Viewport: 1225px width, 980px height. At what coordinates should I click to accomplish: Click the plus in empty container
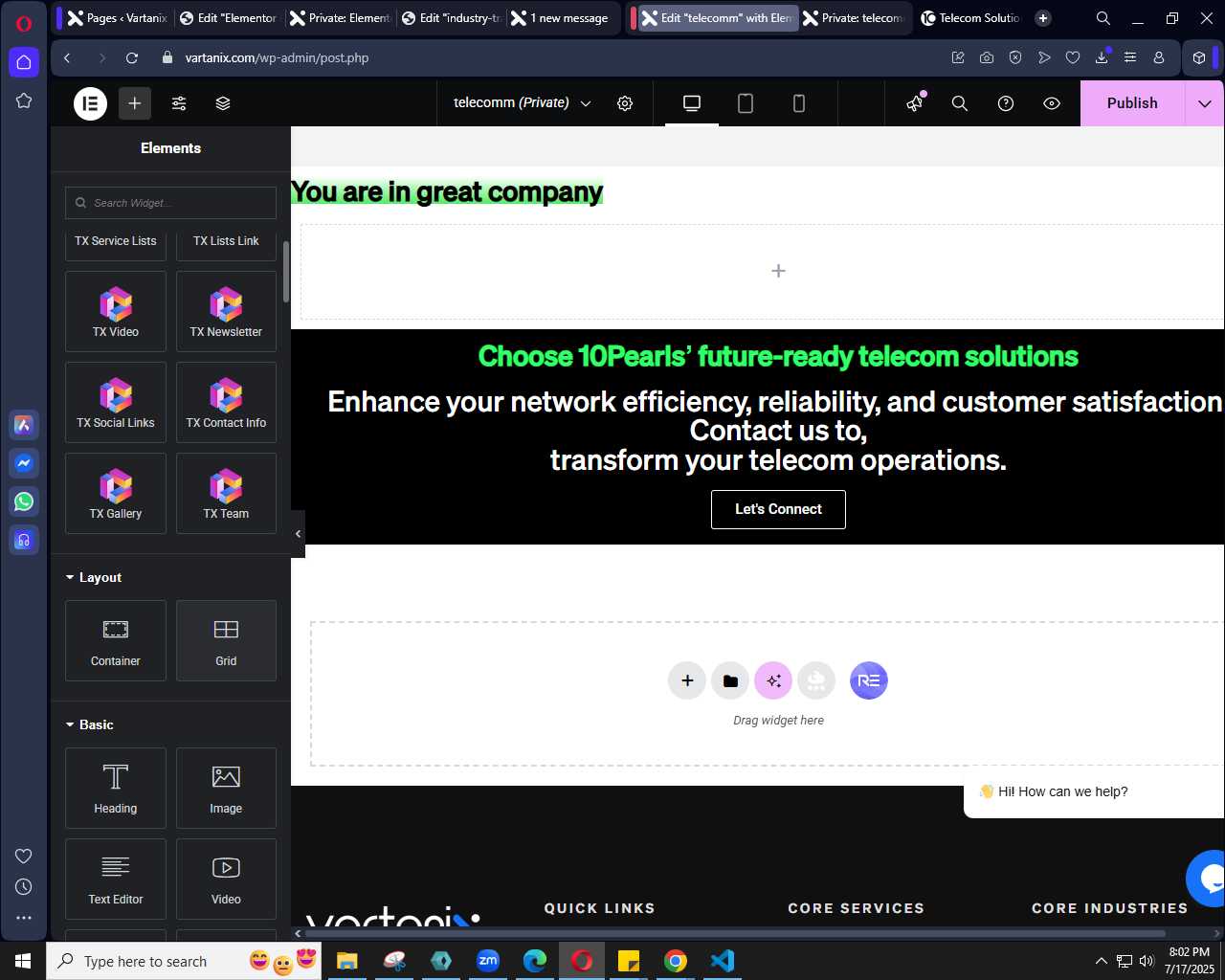pyautogui.click(x=778, y=271)
